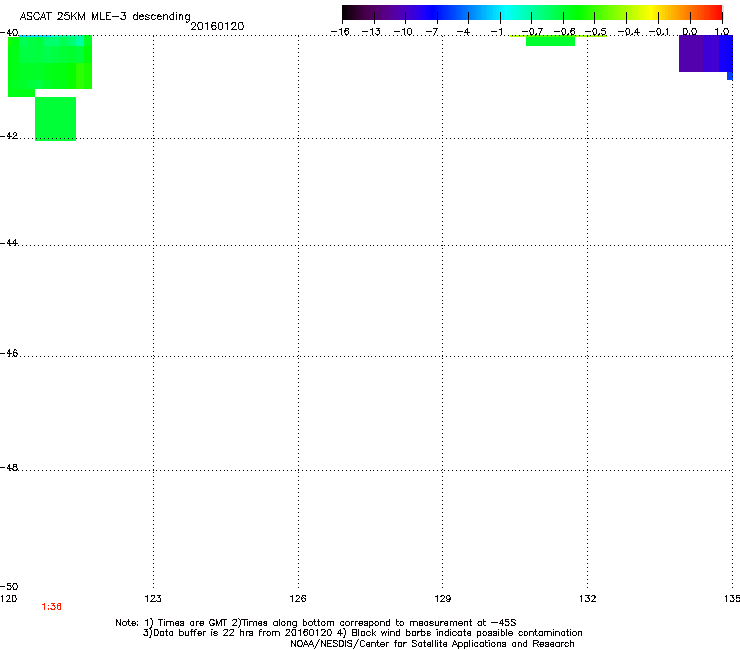The width and height of the screenshot is (740, 650).
Task: Select the color bar label 1.0
Action: point(722,32)
